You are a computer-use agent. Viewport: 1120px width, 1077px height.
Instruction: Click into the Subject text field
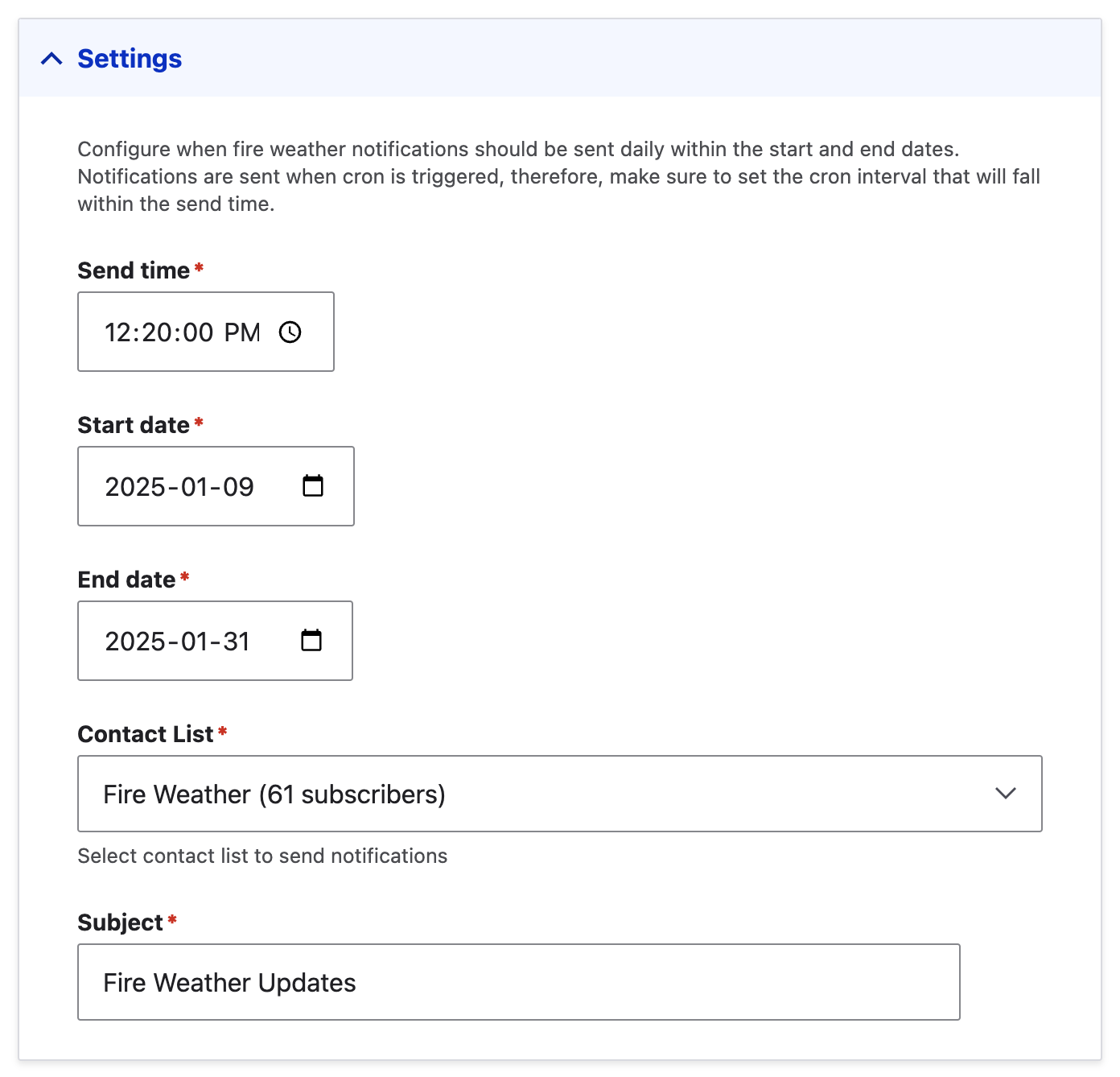click(x=518, y=982)
